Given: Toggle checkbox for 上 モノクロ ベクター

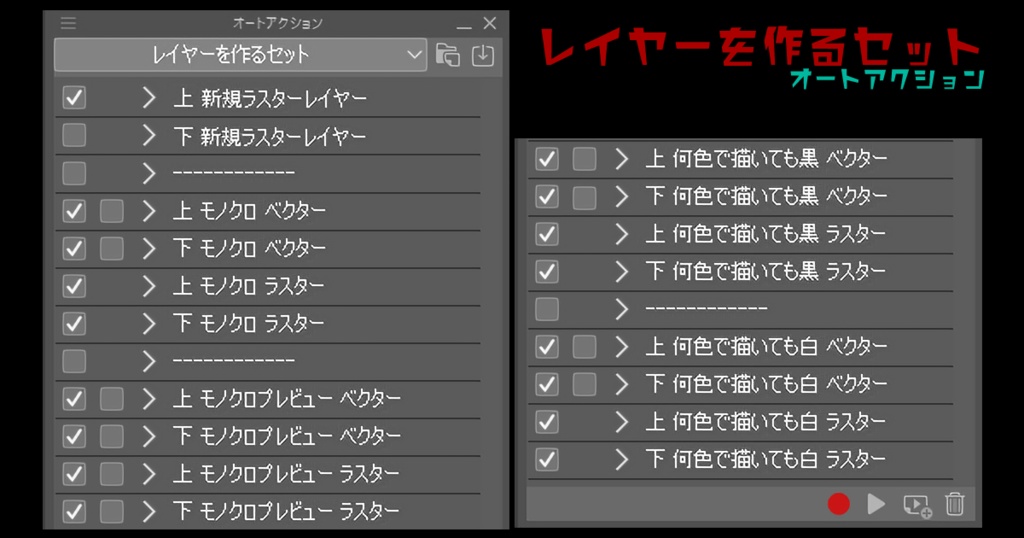Looking at the screenshot, I should coord(74,211).
